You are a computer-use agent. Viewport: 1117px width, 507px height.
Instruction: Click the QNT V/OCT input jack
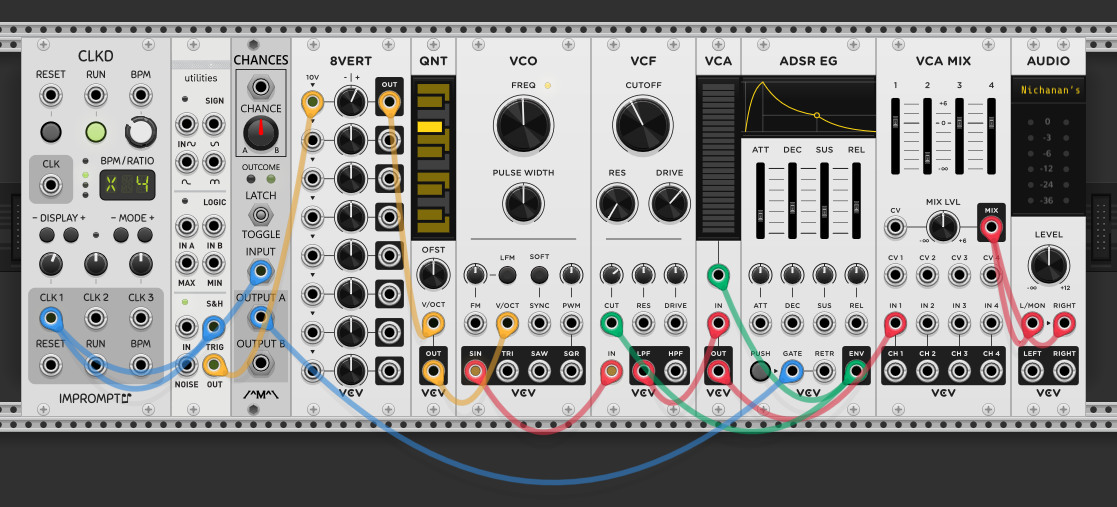[x=433, y=325]
